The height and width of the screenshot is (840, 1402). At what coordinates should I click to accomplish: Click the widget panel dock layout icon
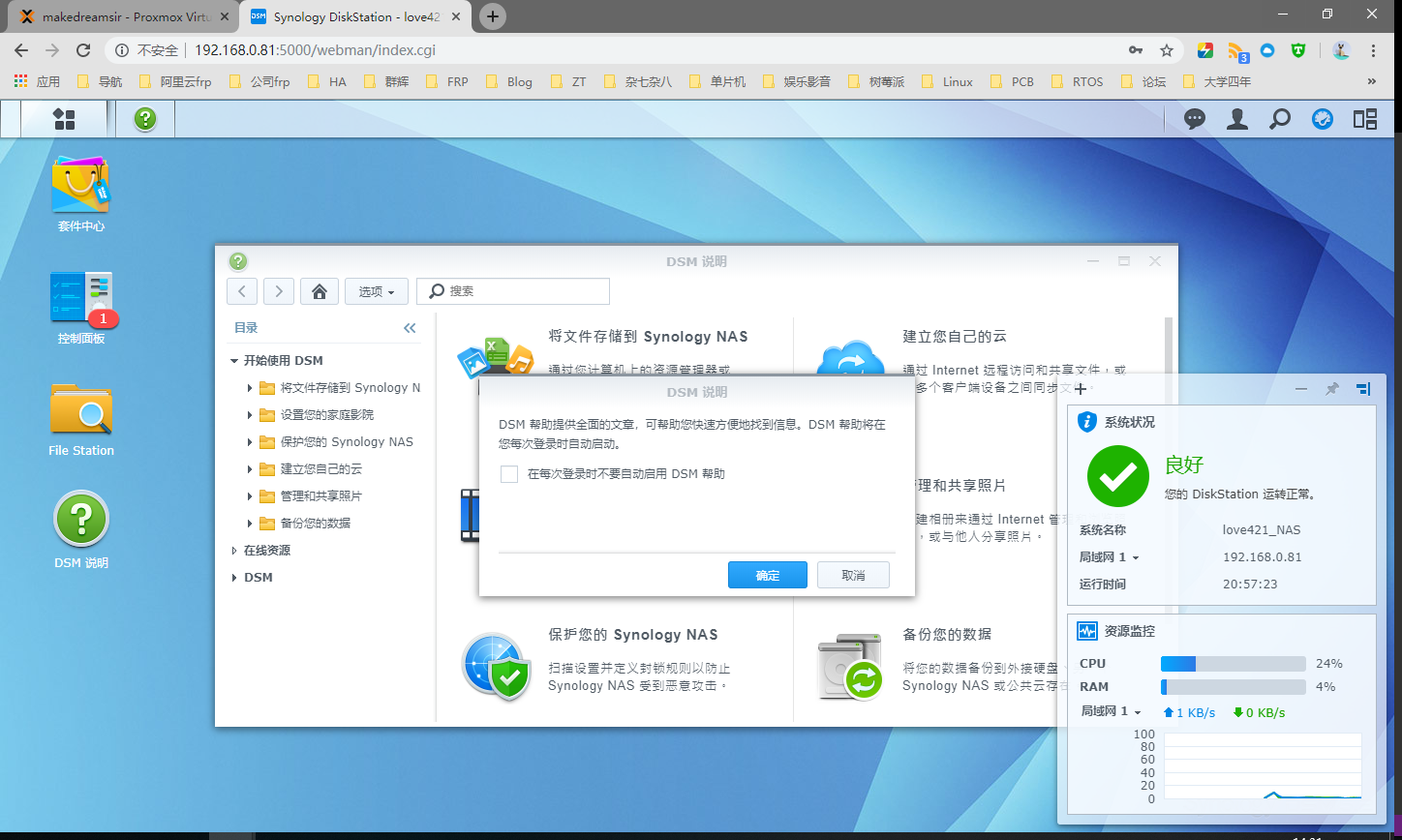(1363, 389)
